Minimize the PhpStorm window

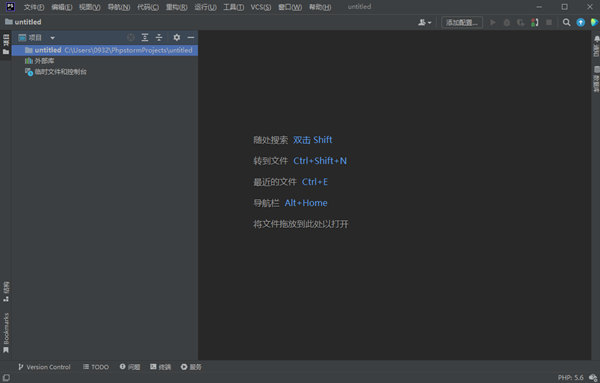(x=539, y=7)
